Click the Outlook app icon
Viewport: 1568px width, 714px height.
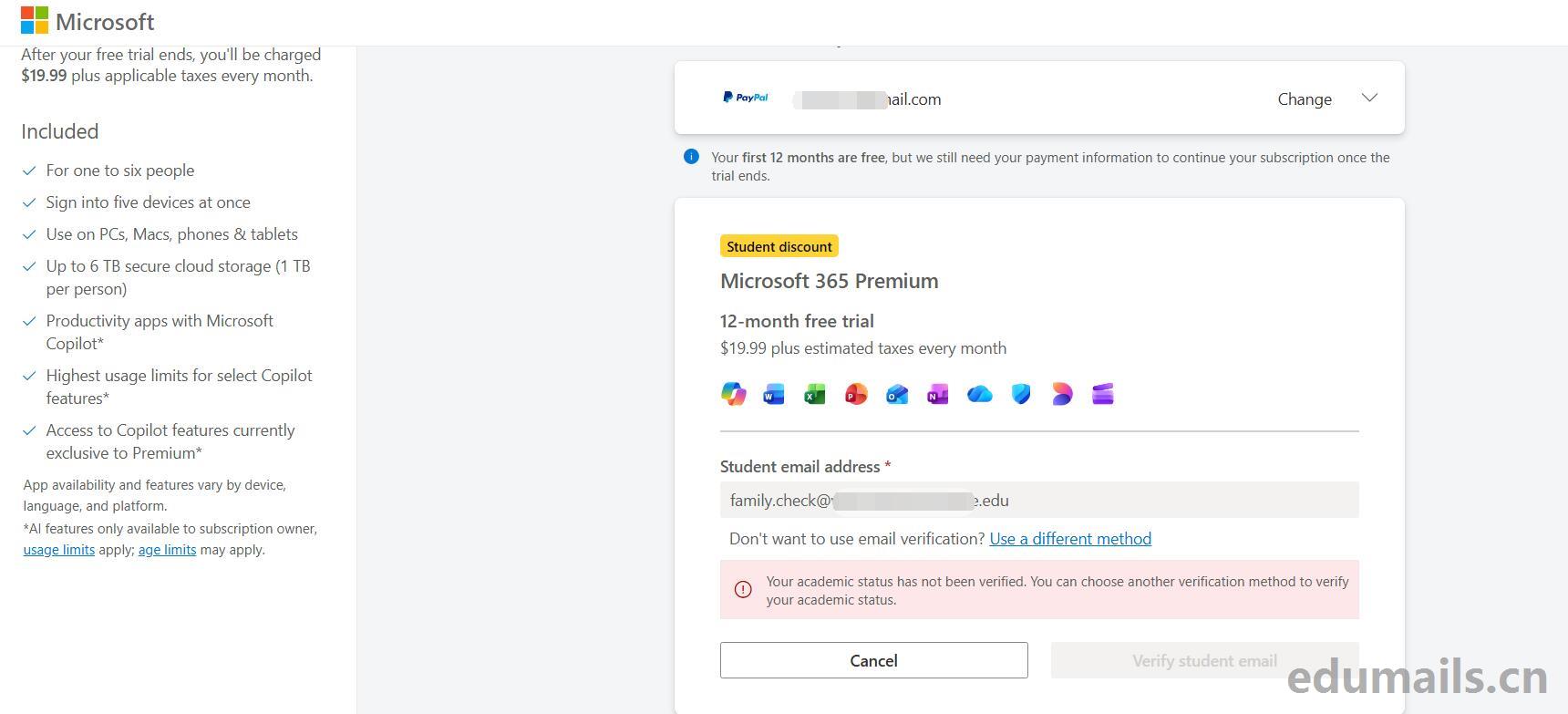[897, 394]
